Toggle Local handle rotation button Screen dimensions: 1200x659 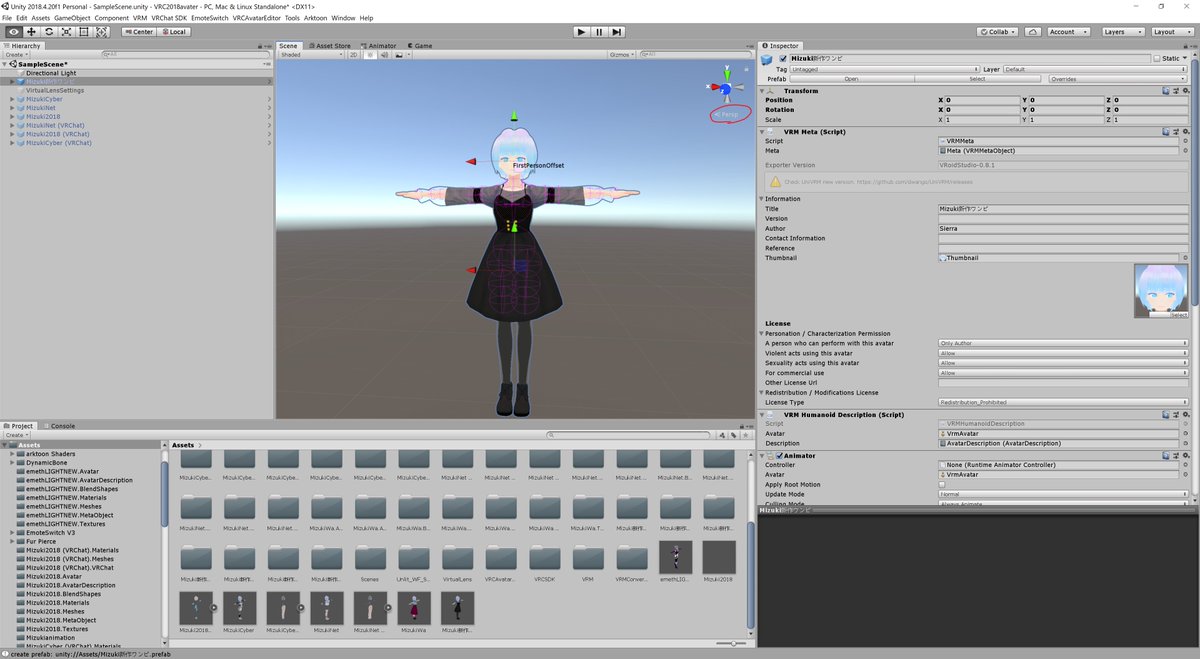[x=173, y=32]
